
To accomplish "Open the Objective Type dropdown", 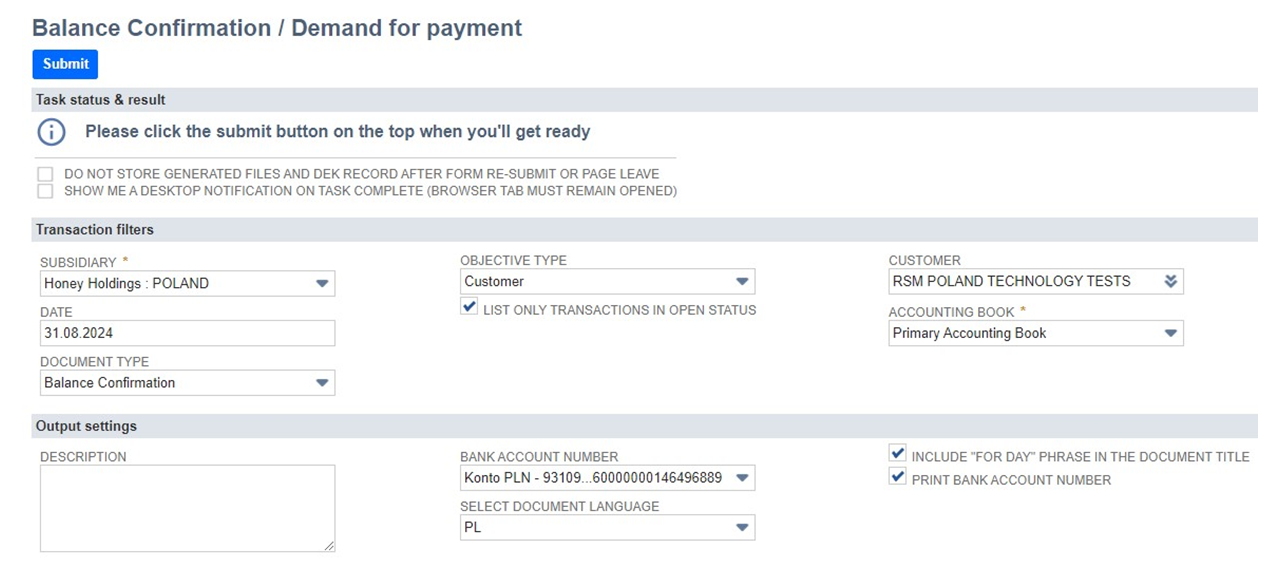I will [741, 282].
